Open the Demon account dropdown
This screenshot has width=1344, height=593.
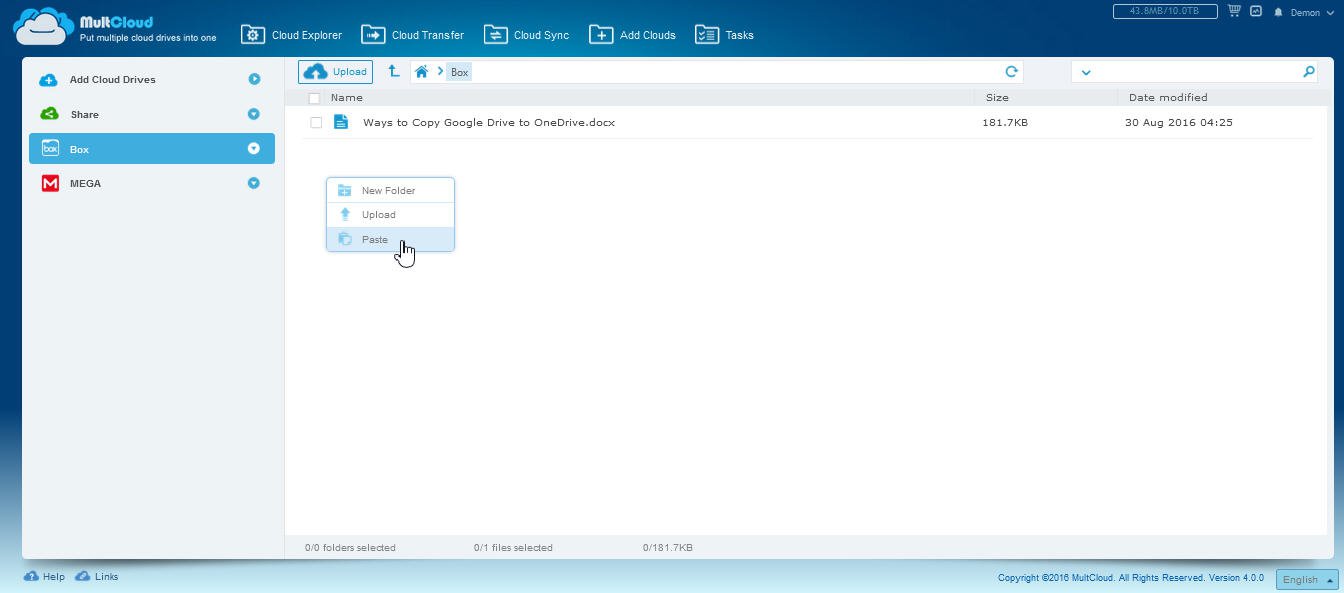[1311, 13]
